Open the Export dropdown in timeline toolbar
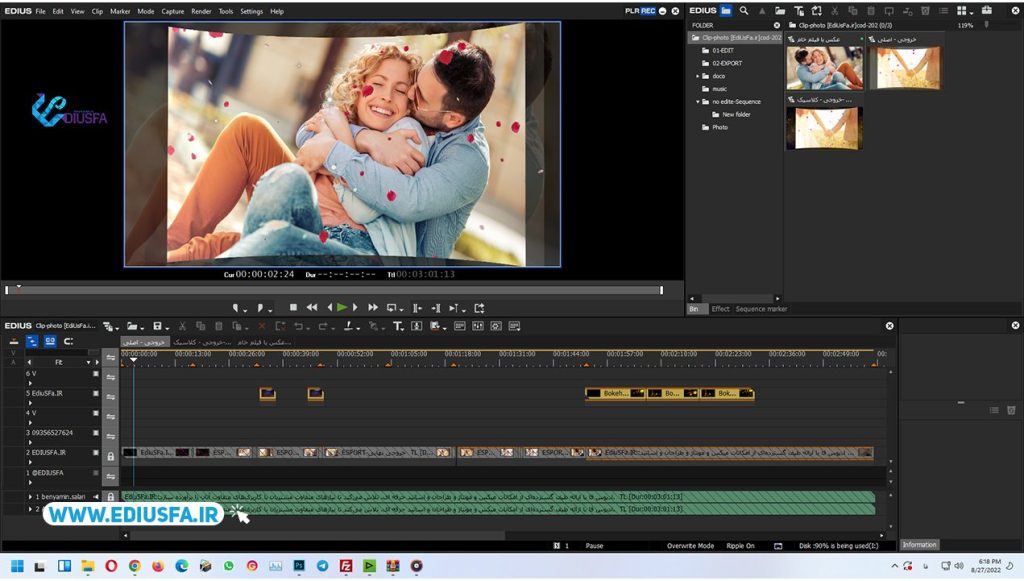This screenshot has width=1024, height=581. click(x=444, y=328)
